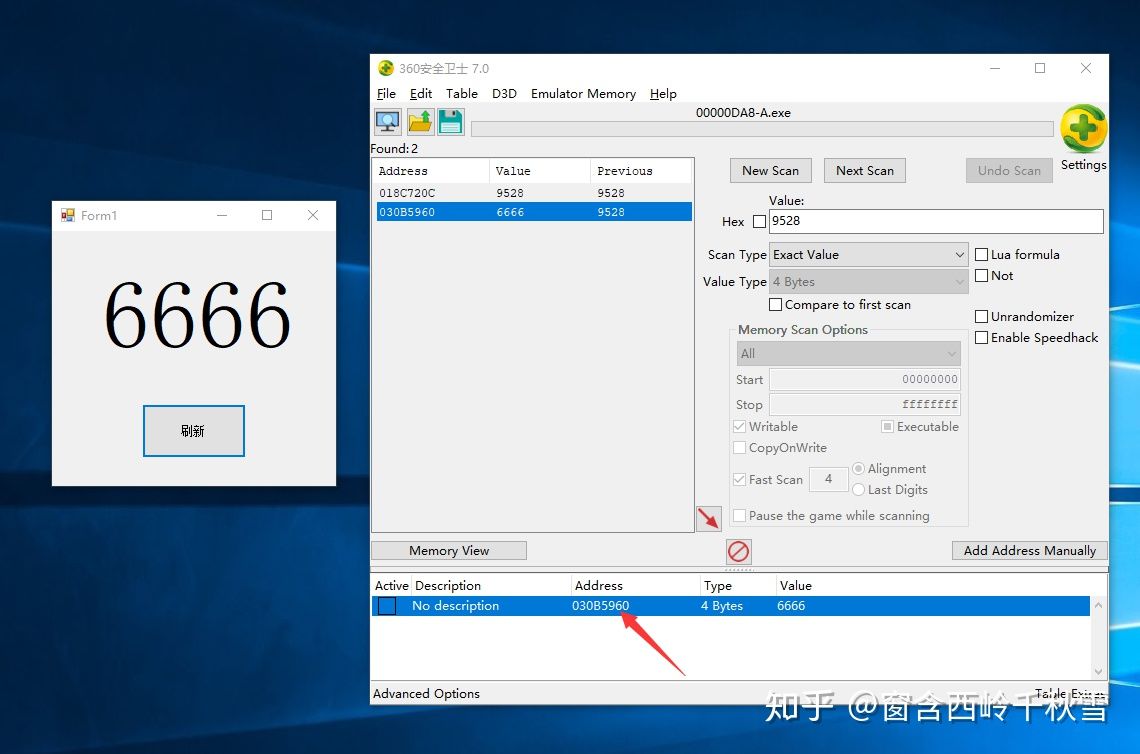Copy selected addresses with red arrow button
This screenshot has width=1140, height=754.
coord(709,518)
